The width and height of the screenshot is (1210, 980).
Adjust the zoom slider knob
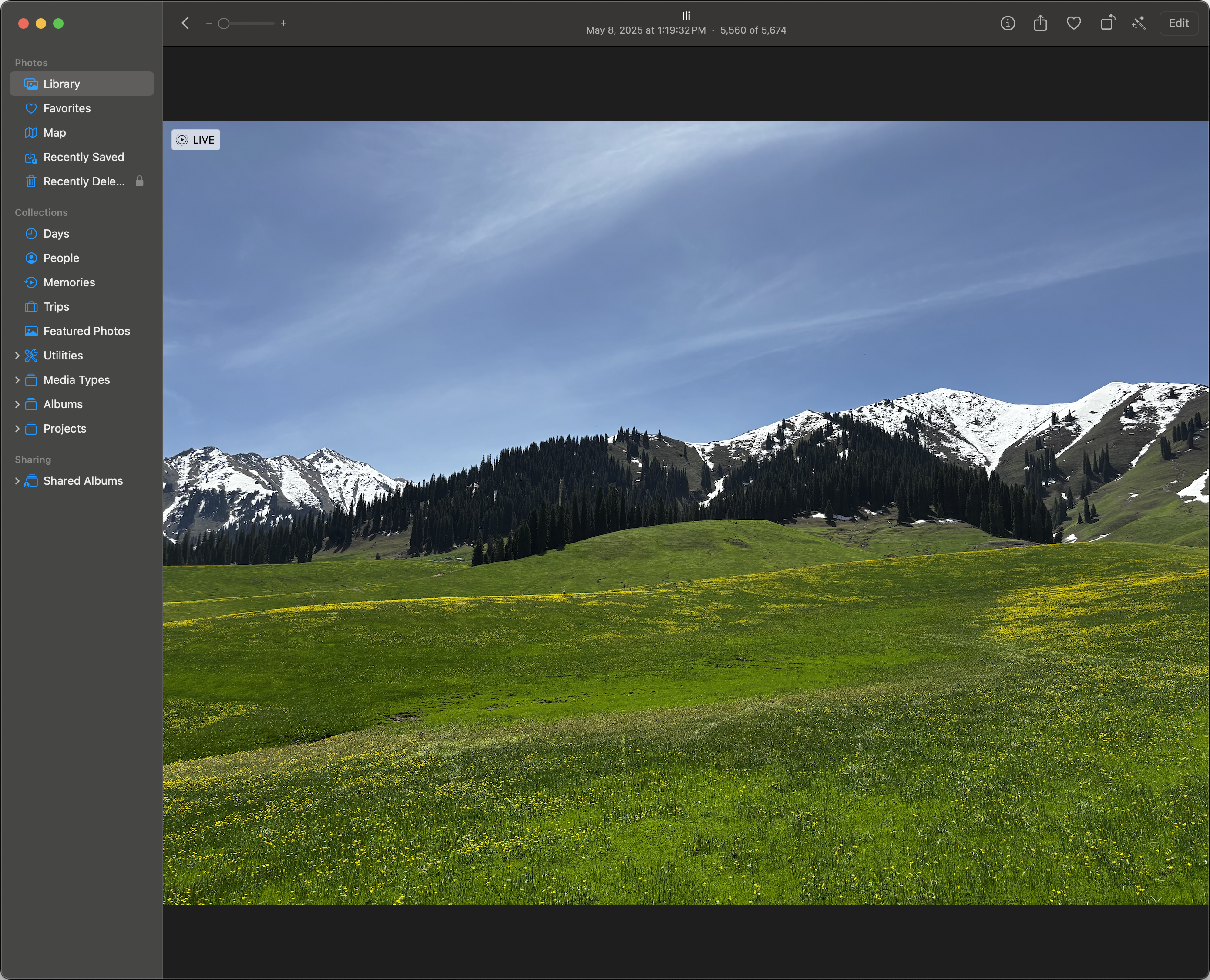(224, 23)
